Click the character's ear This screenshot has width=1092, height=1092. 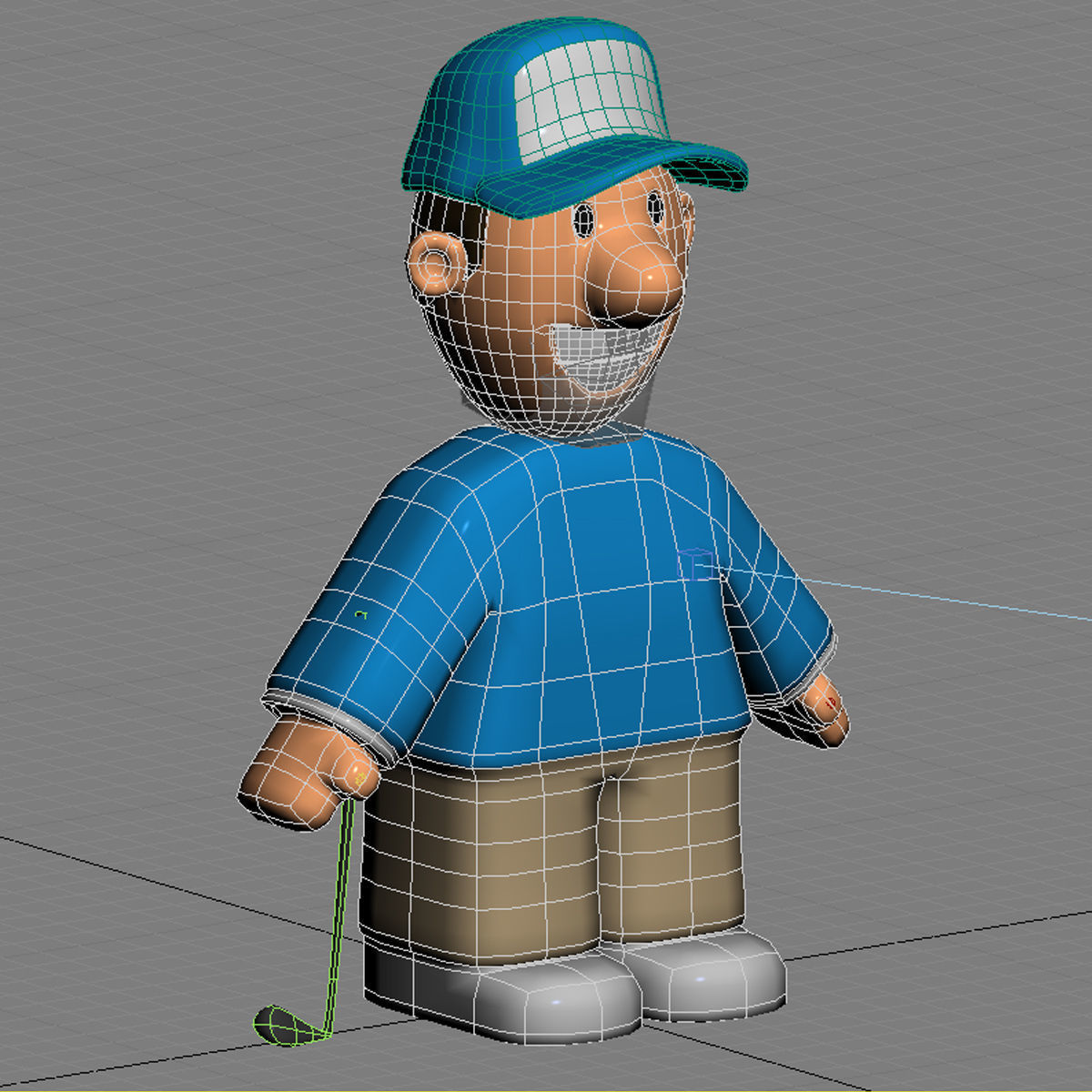point(436,262)
